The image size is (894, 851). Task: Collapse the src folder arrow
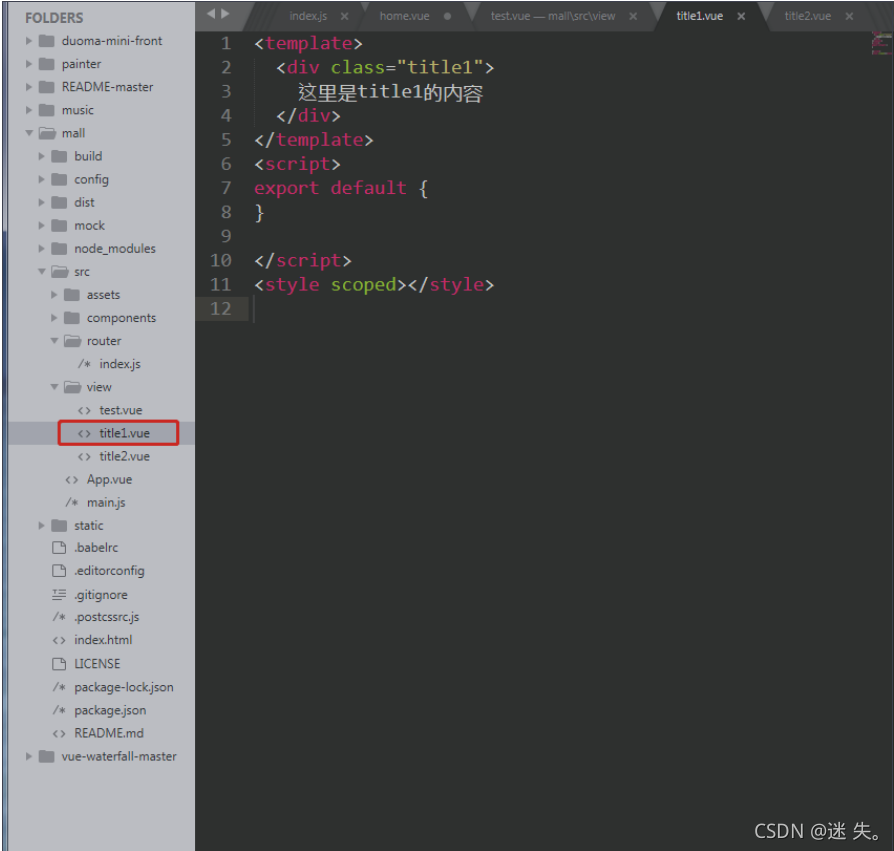[42, 272]
